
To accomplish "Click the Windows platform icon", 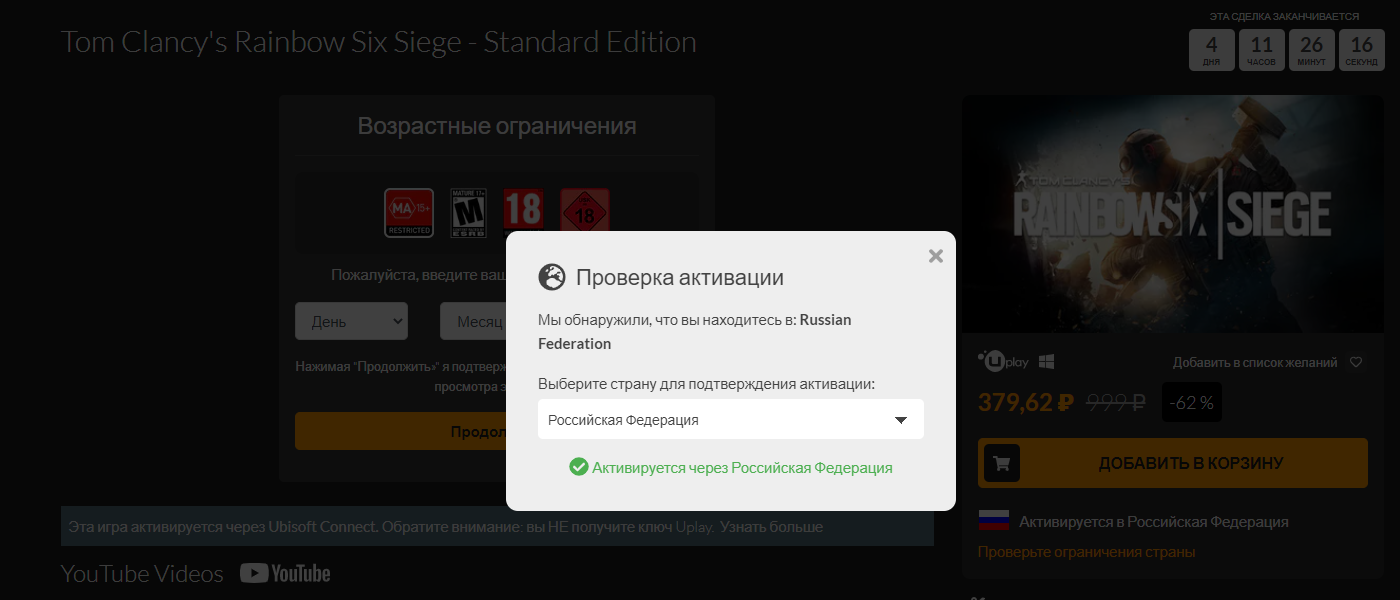I will pyautogui.click(x=1046, y=362).
